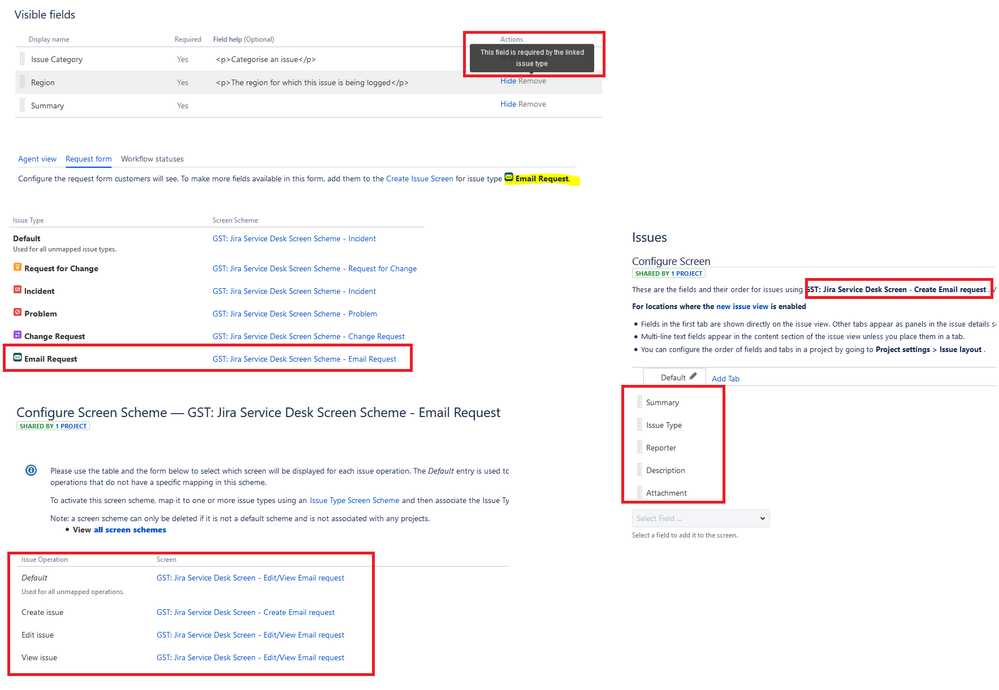Open the Create Email request screen link
Screen dimensions: 999x690
pos(245,612)
